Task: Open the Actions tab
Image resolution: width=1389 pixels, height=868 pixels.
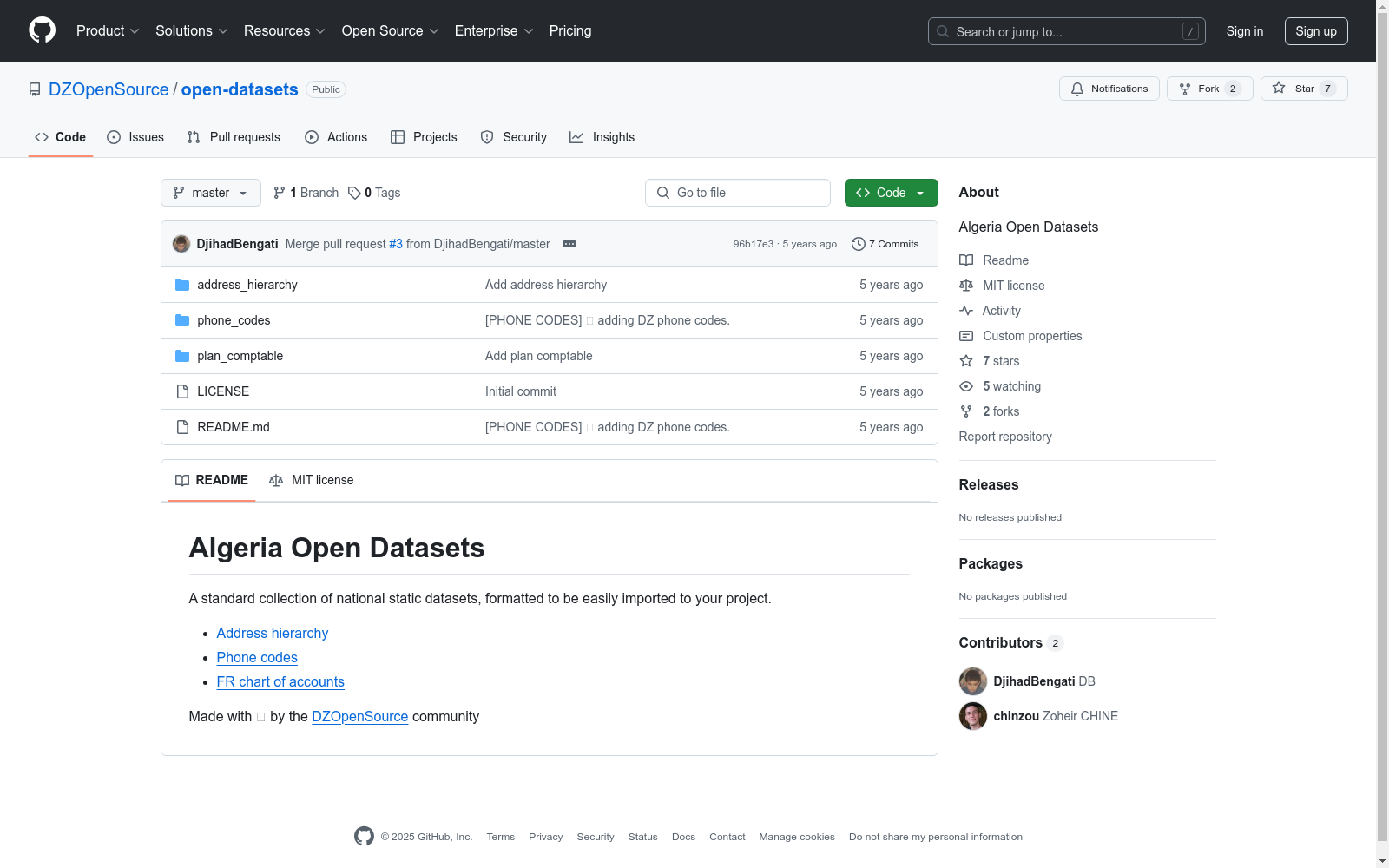Action: pos(336,137)
